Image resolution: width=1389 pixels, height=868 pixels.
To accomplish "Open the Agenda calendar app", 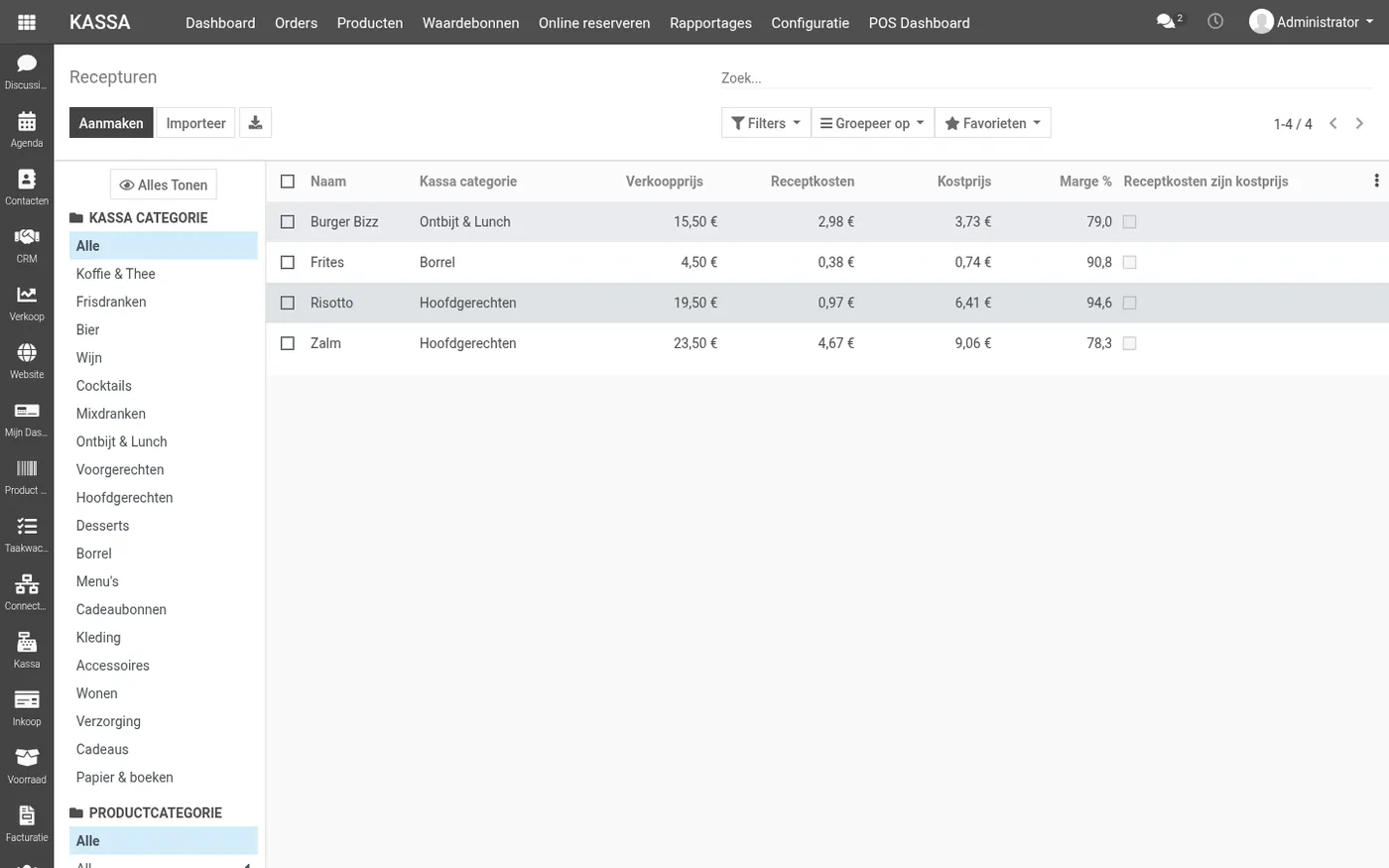I will coord(27,129).
